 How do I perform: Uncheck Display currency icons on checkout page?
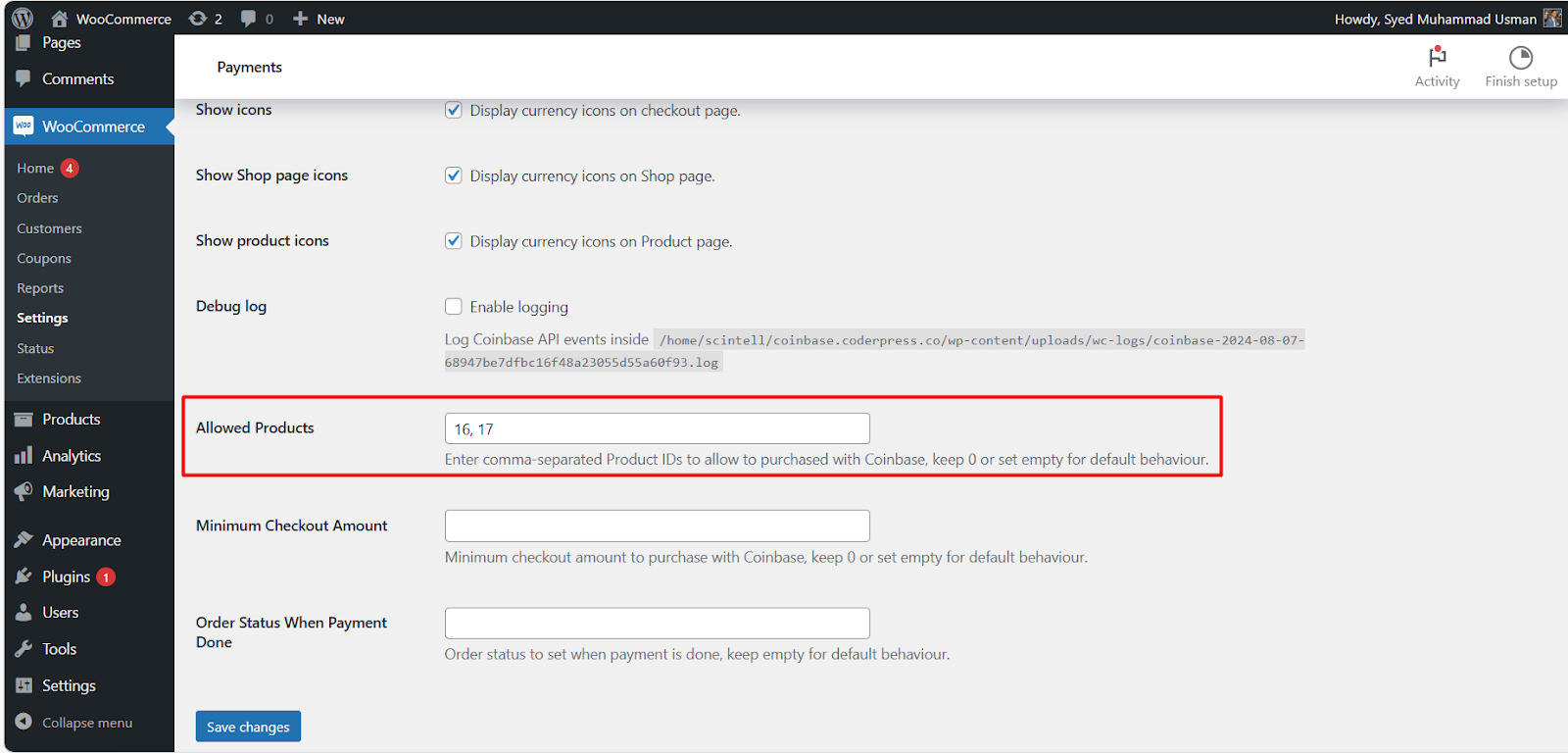(453, 110)
